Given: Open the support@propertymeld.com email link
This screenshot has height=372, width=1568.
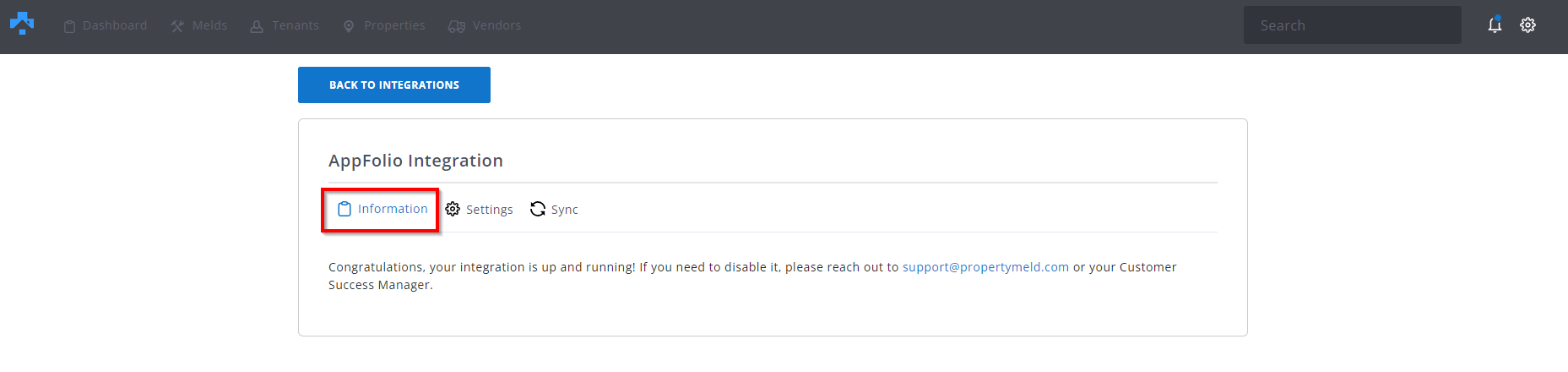Looking at the screenshot, I should (985, 267).
